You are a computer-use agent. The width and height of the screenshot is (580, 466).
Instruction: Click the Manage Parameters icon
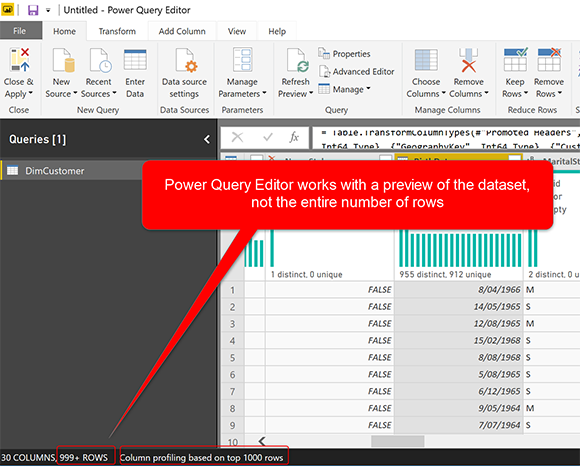pyautogui.click(x=243, y=60)
